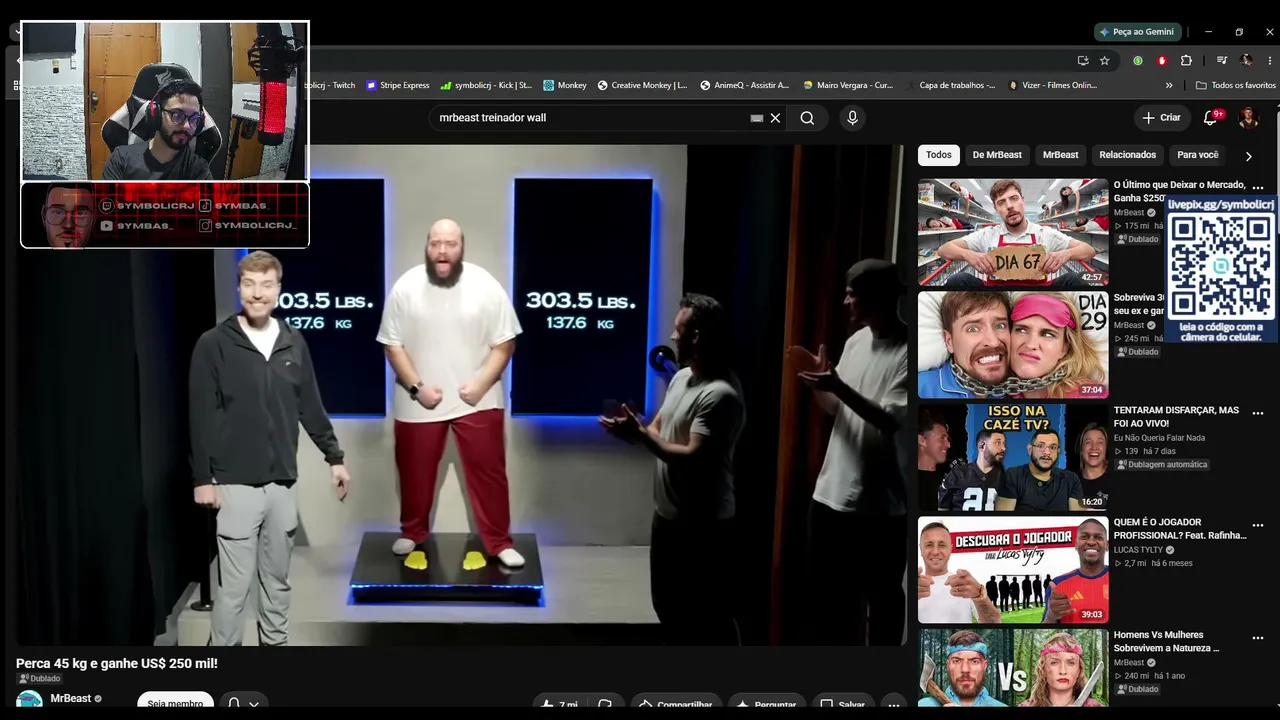
Task: Click the Compartilhar (share) button
Action: pos(675,704)
